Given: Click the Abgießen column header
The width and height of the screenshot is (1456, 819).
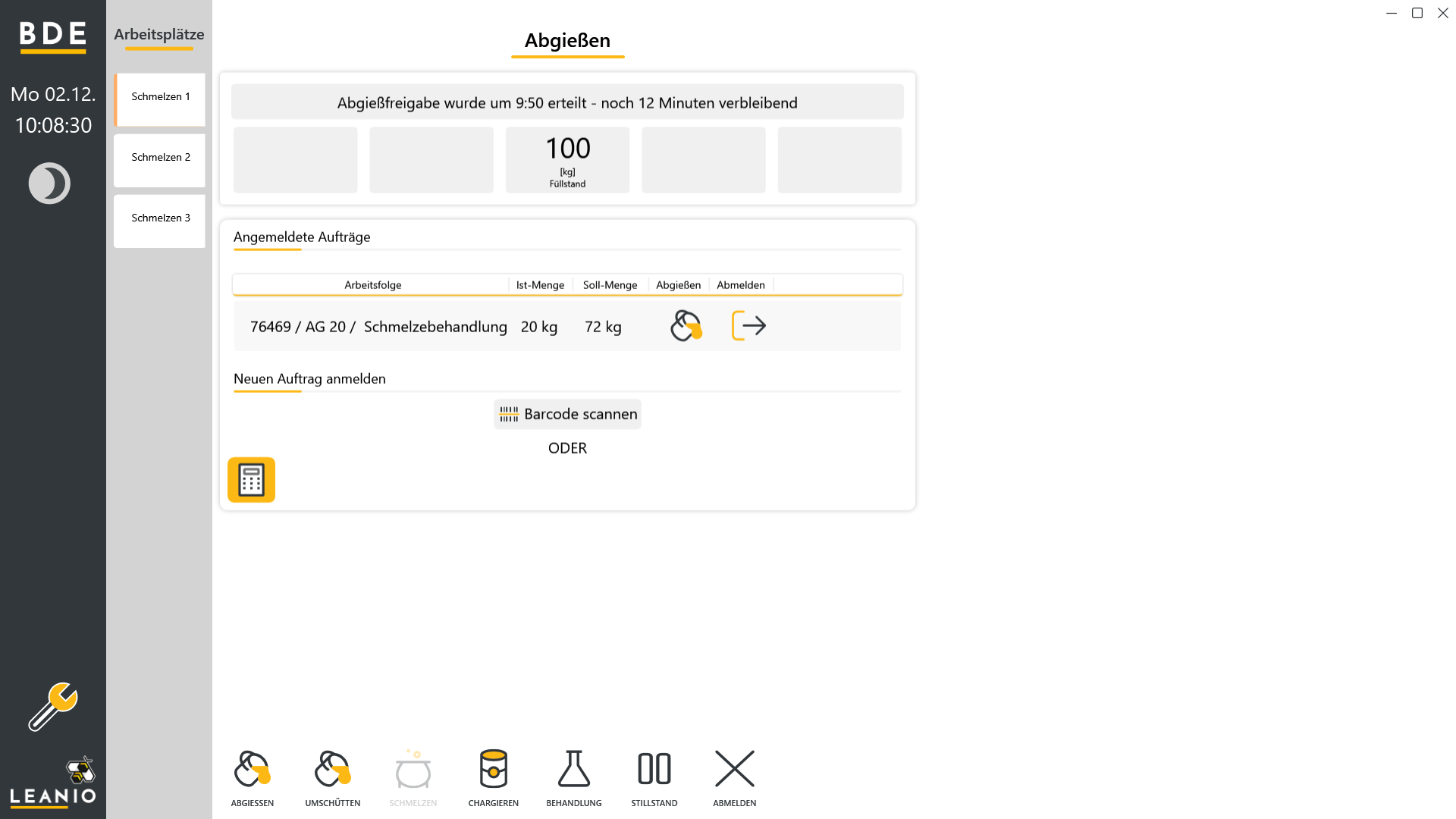Looking at the screenshot, I should (x=679, y=285).
